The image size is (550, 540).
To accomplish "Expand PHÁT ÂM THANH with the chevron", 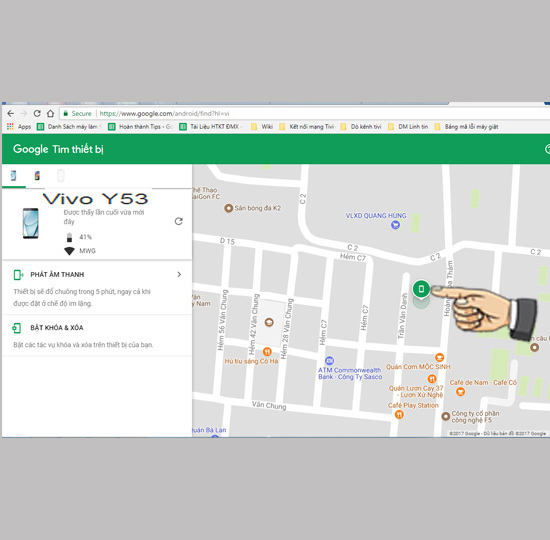I will point(179,274).
